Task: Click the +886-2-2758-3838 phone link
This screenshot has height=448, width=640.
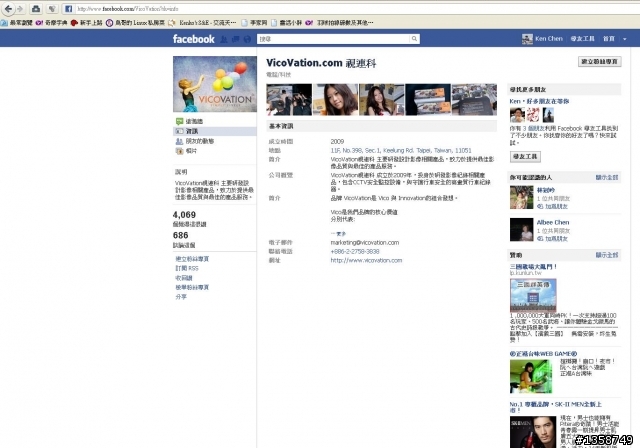Action: click(355, 251)
